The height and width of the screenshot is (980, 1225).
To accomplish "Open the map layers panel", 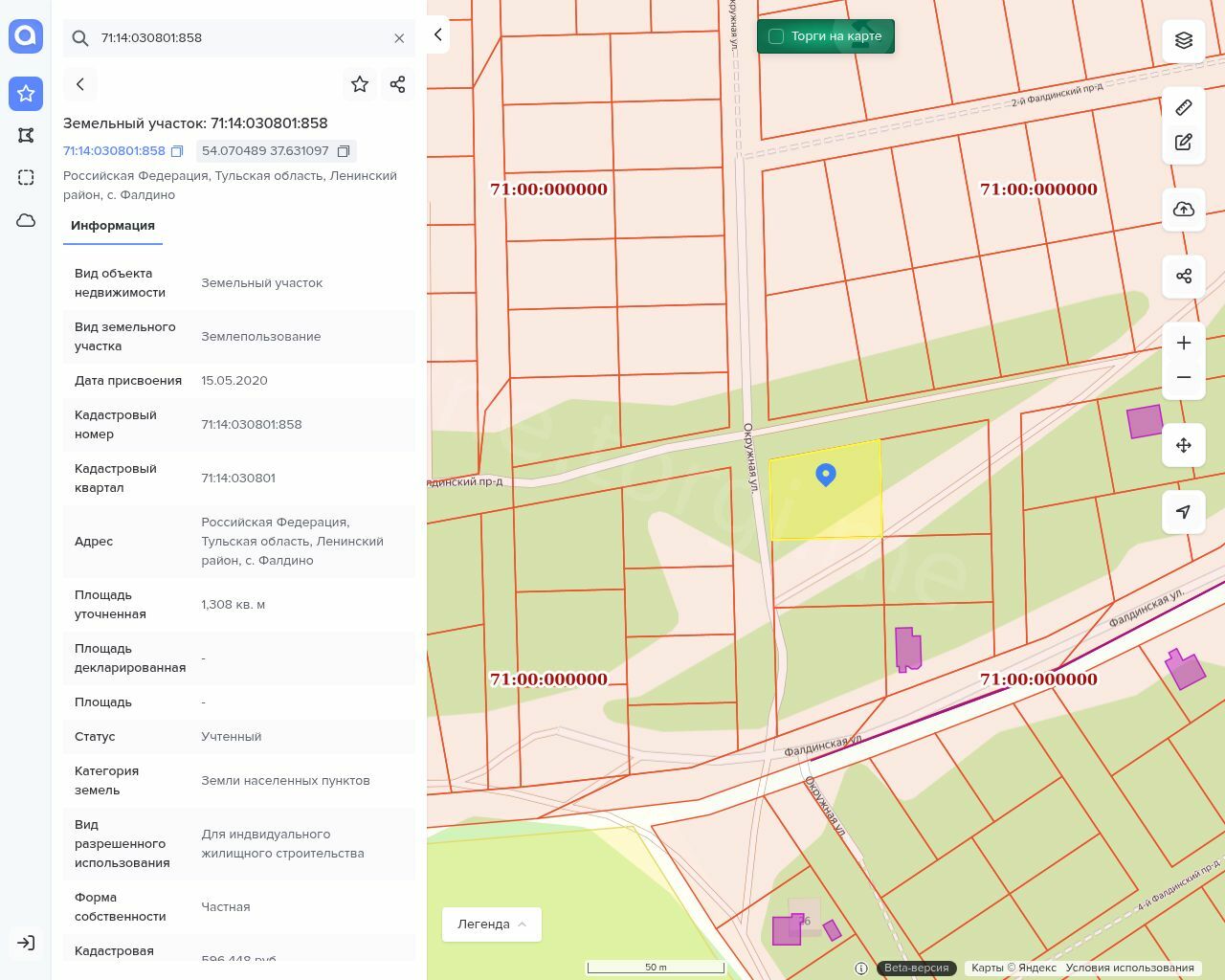I will point(1184,40).
